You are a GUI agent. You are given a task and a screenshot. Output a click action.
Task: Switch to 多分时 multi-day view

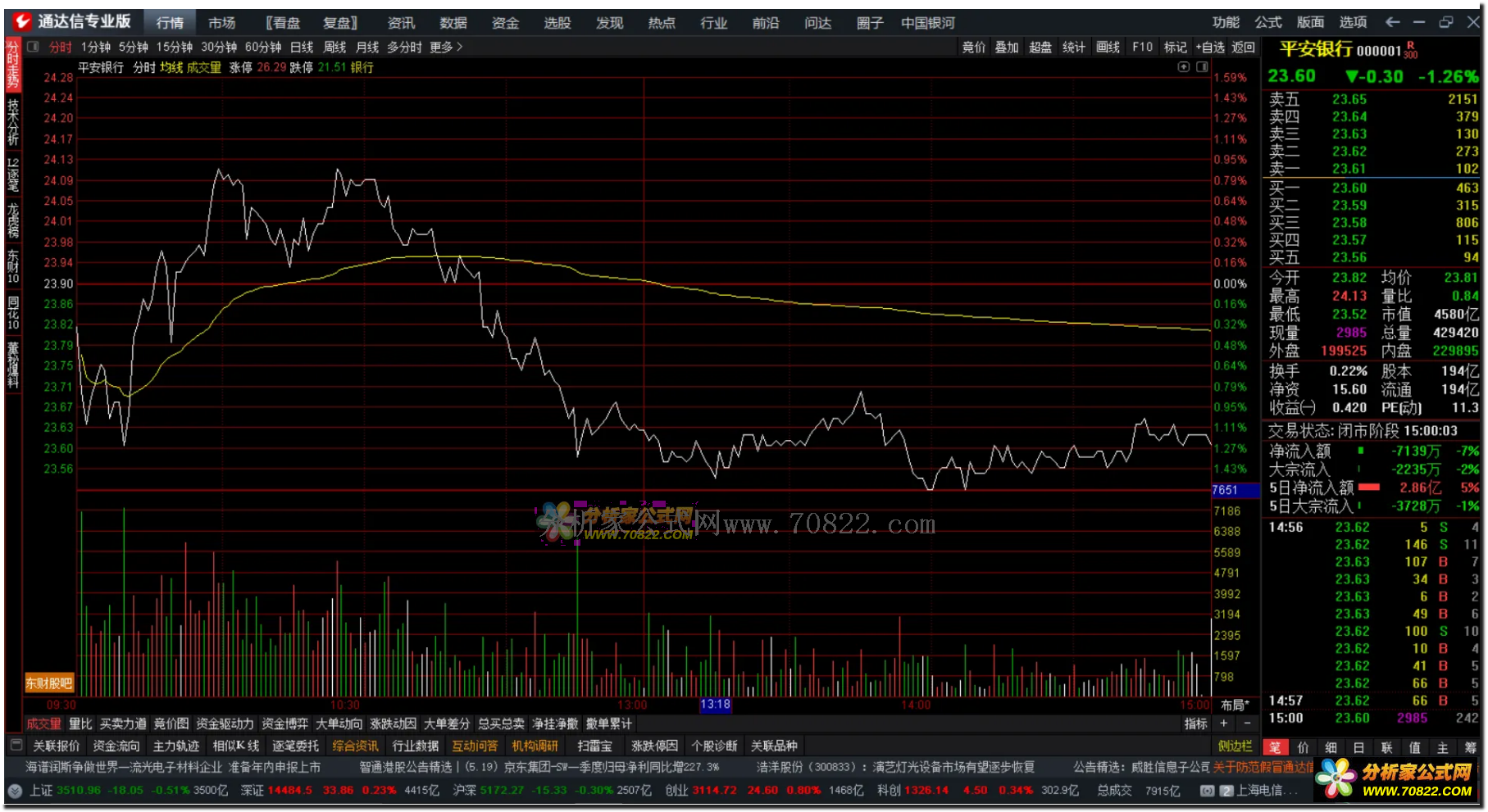point(404,48)
